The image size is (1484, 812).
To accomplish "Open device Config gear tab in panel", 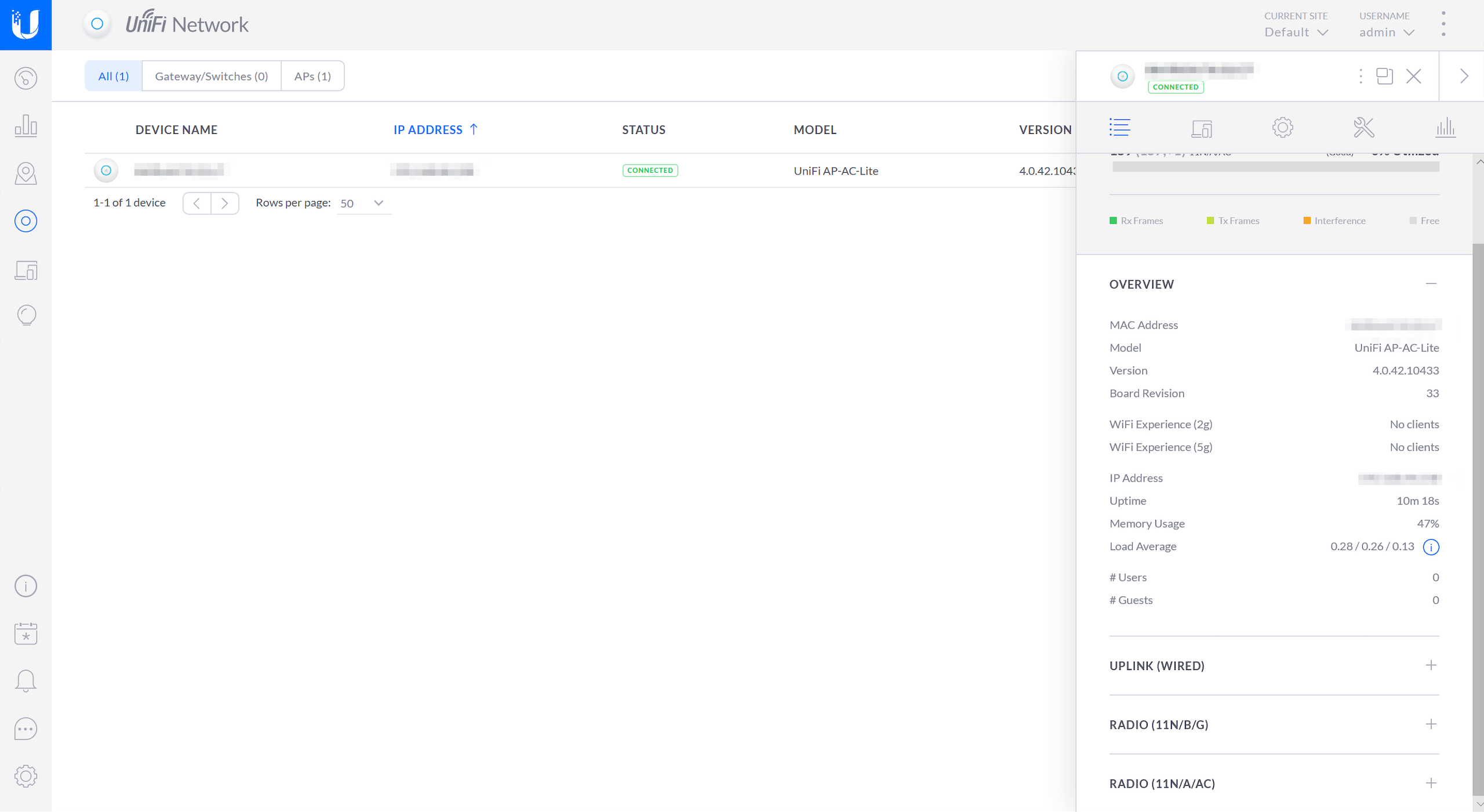I will pyautogui.click(x=1282, y=128).
